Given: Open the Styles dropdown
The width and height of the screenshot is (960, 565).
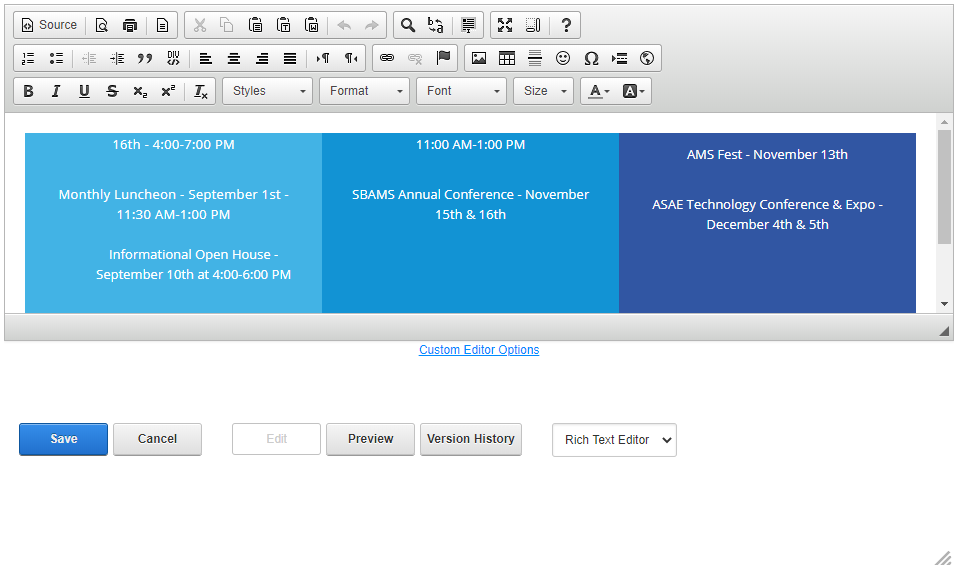Looking at the screenshot, I should point(268,91).
